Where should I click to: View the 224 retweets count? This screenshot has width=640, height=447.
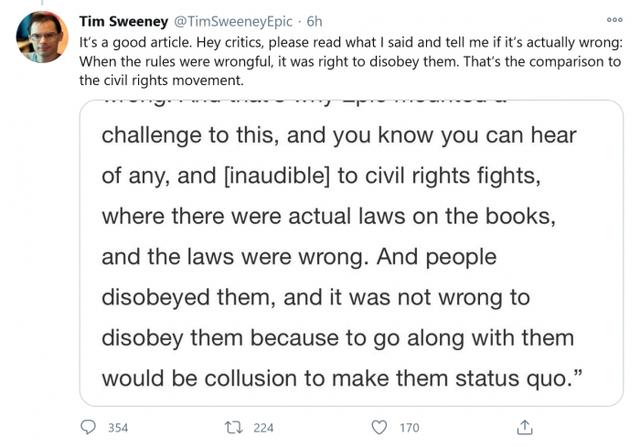263,428
